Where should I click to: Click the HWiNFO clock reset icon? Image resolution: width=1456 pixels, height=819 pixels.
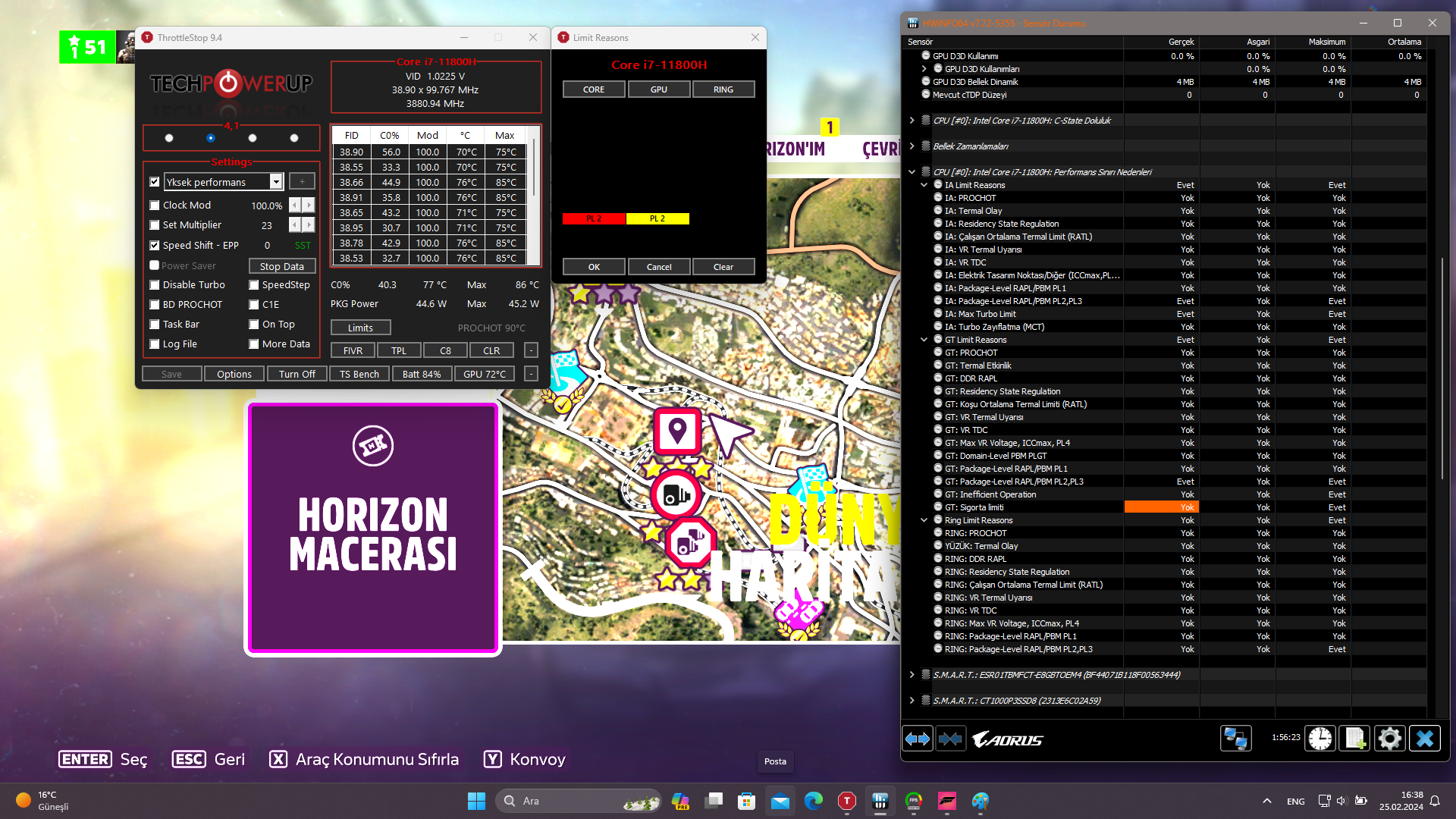click(1320, 739)
